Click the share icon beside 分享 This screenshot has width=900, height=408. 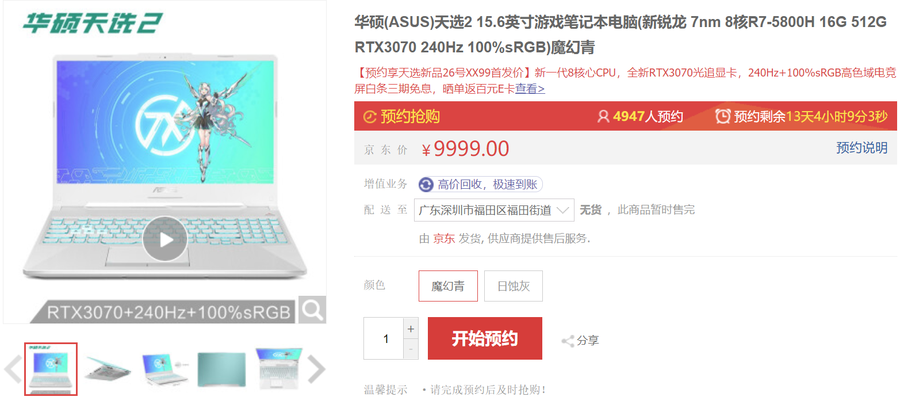pyautogui.click(x=568, y=341)
